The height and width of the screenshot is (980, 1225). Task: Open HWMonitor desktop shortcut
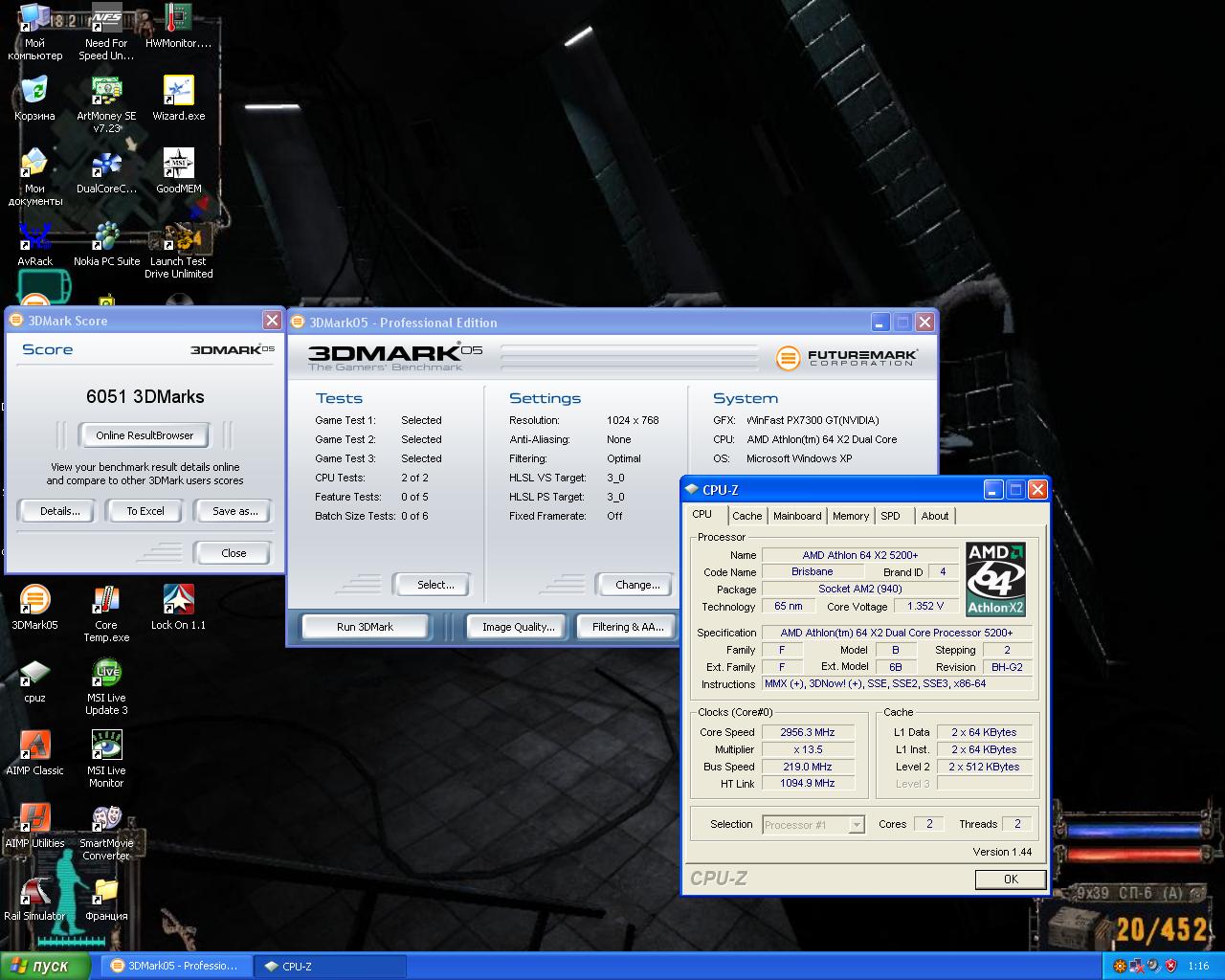click(x=178, y=27)
